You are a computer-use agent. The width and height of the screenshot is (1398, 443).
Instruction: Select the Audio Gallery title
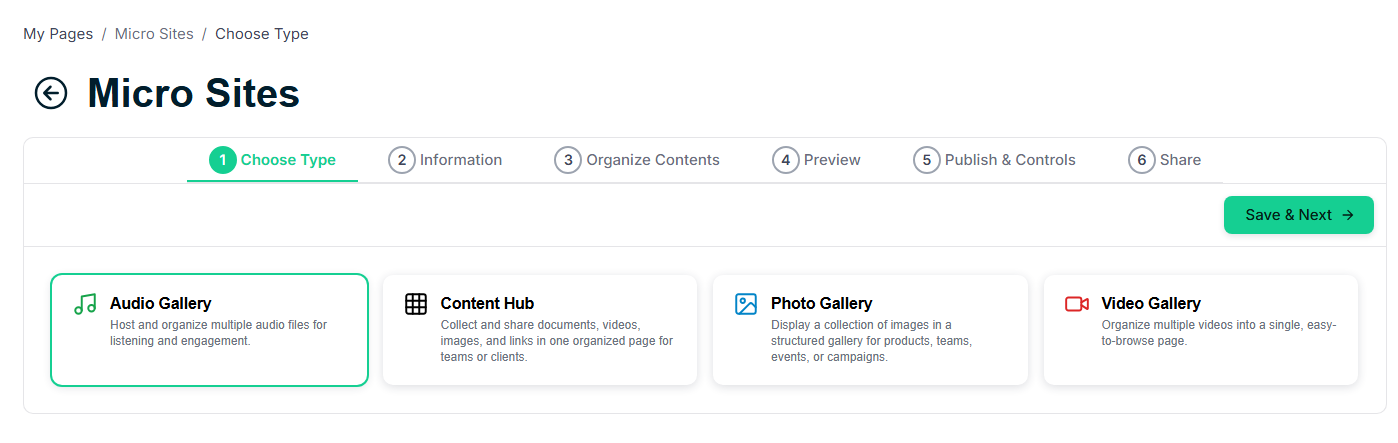tap(161, 303)
